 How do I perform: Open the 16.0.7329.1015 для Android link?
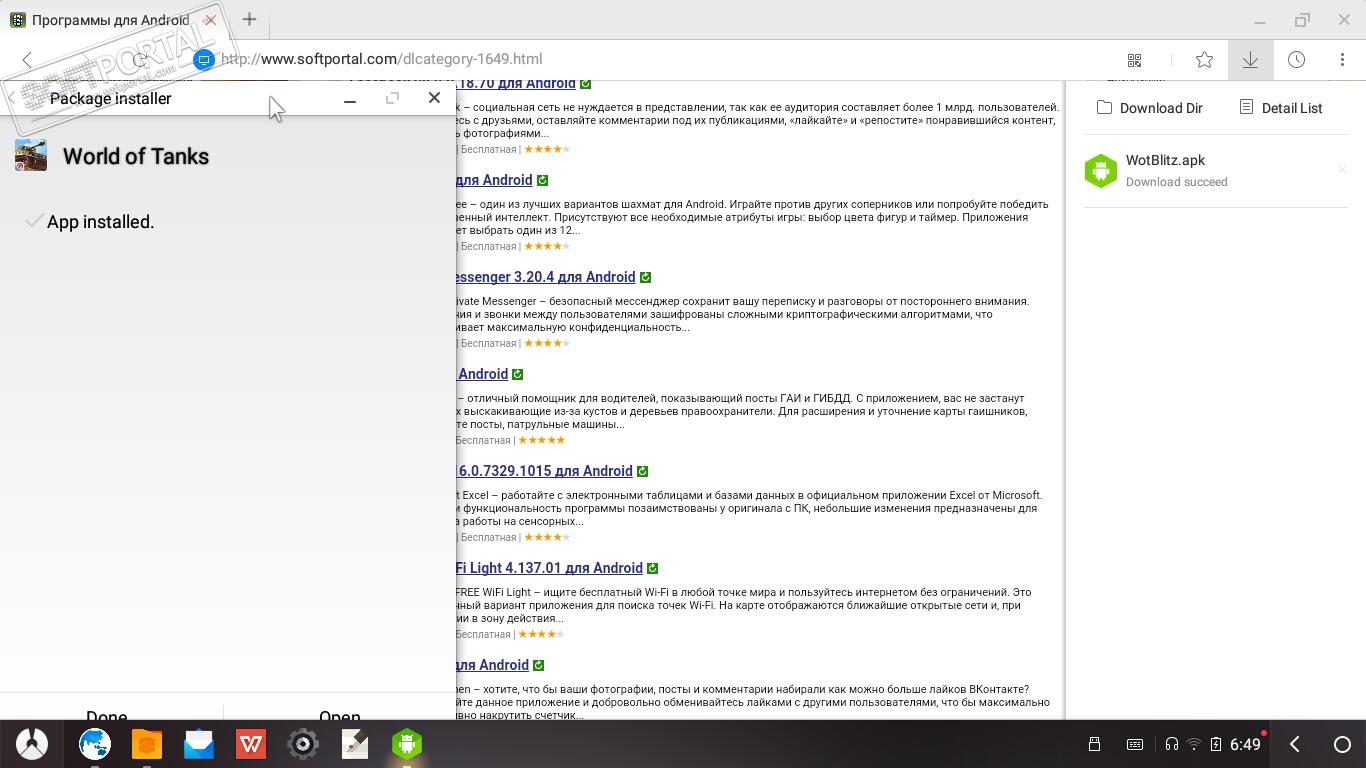(544, 471)
